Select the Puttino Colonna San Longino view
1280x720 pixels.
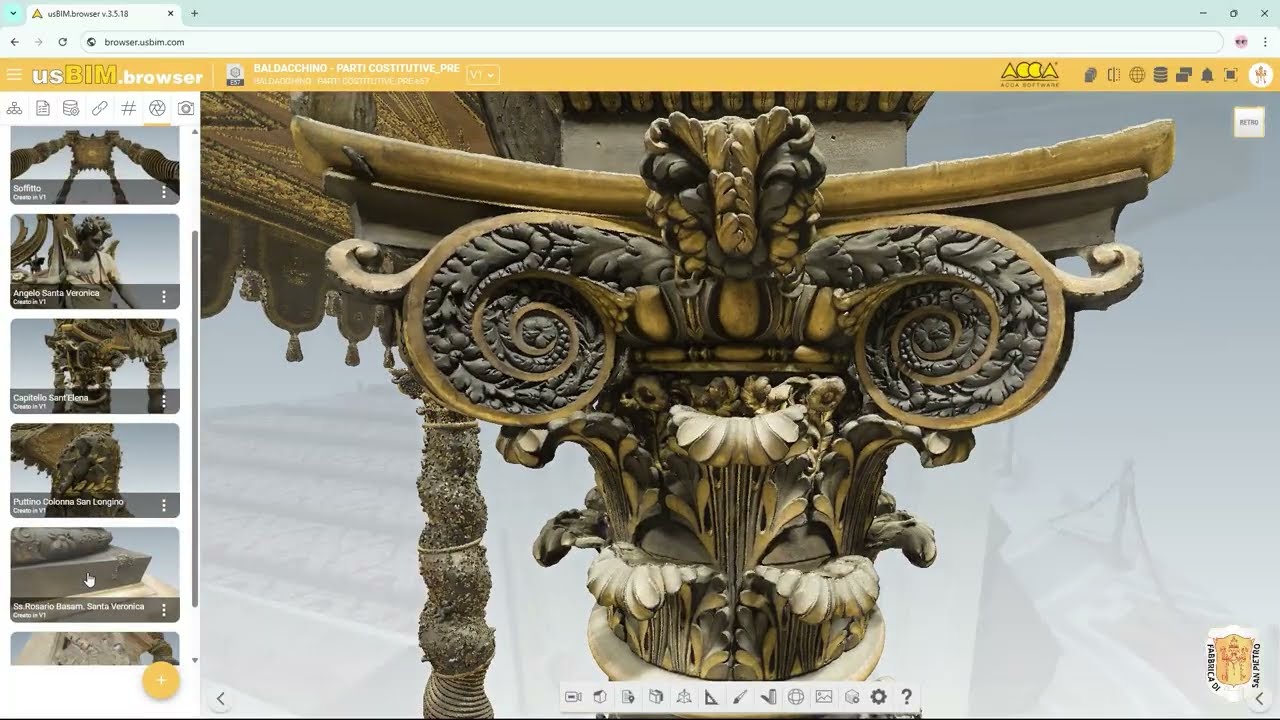[95, 470]
